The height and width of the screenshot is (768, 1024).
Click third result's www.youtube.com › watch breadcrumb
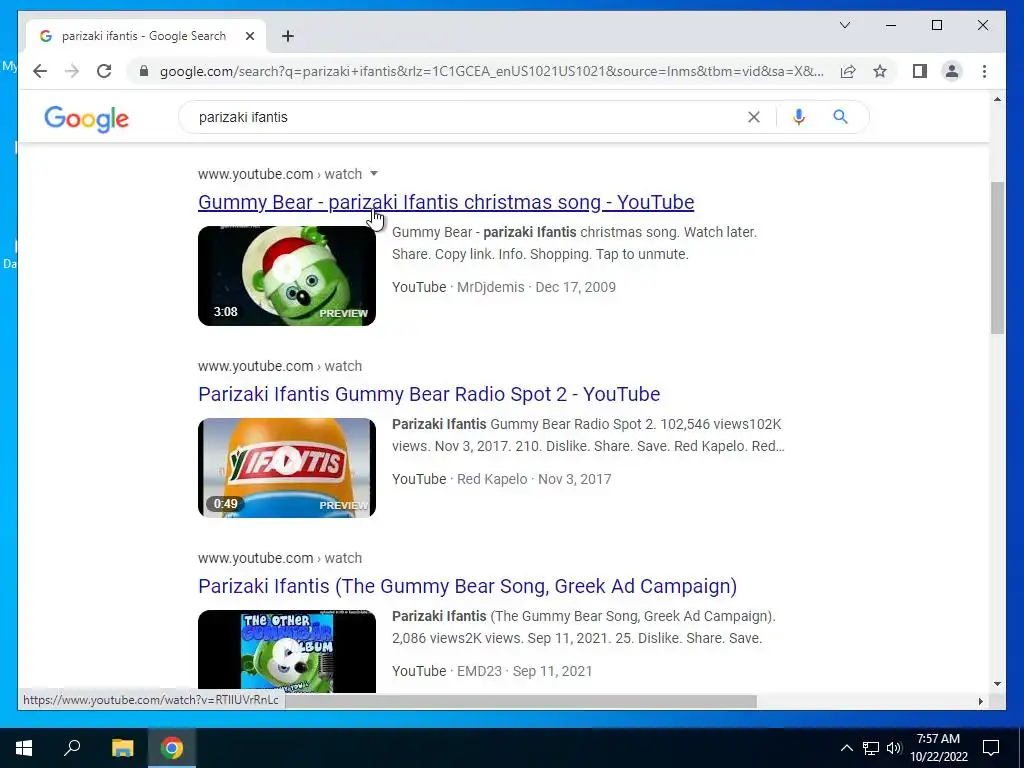(x=280, y=558)
